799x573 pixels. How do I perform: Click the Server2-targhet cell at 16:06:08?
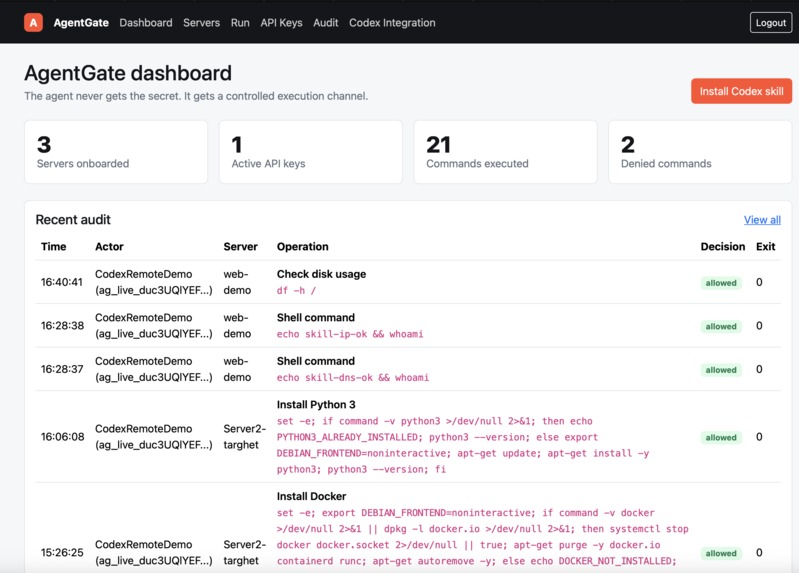coord(245,437)
